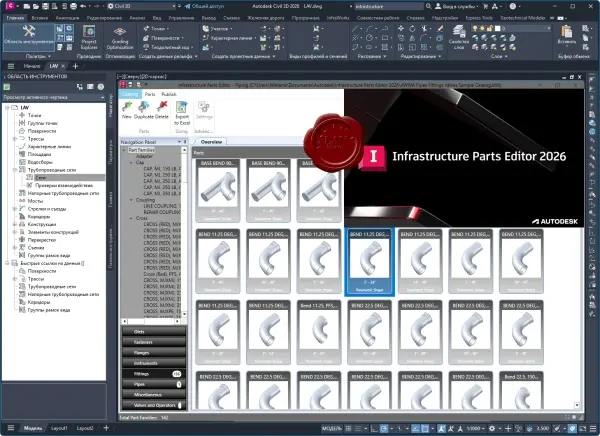Toggle the auto-hide pin on Navigation Panel

pyautogui.click(x=185, y=142)
